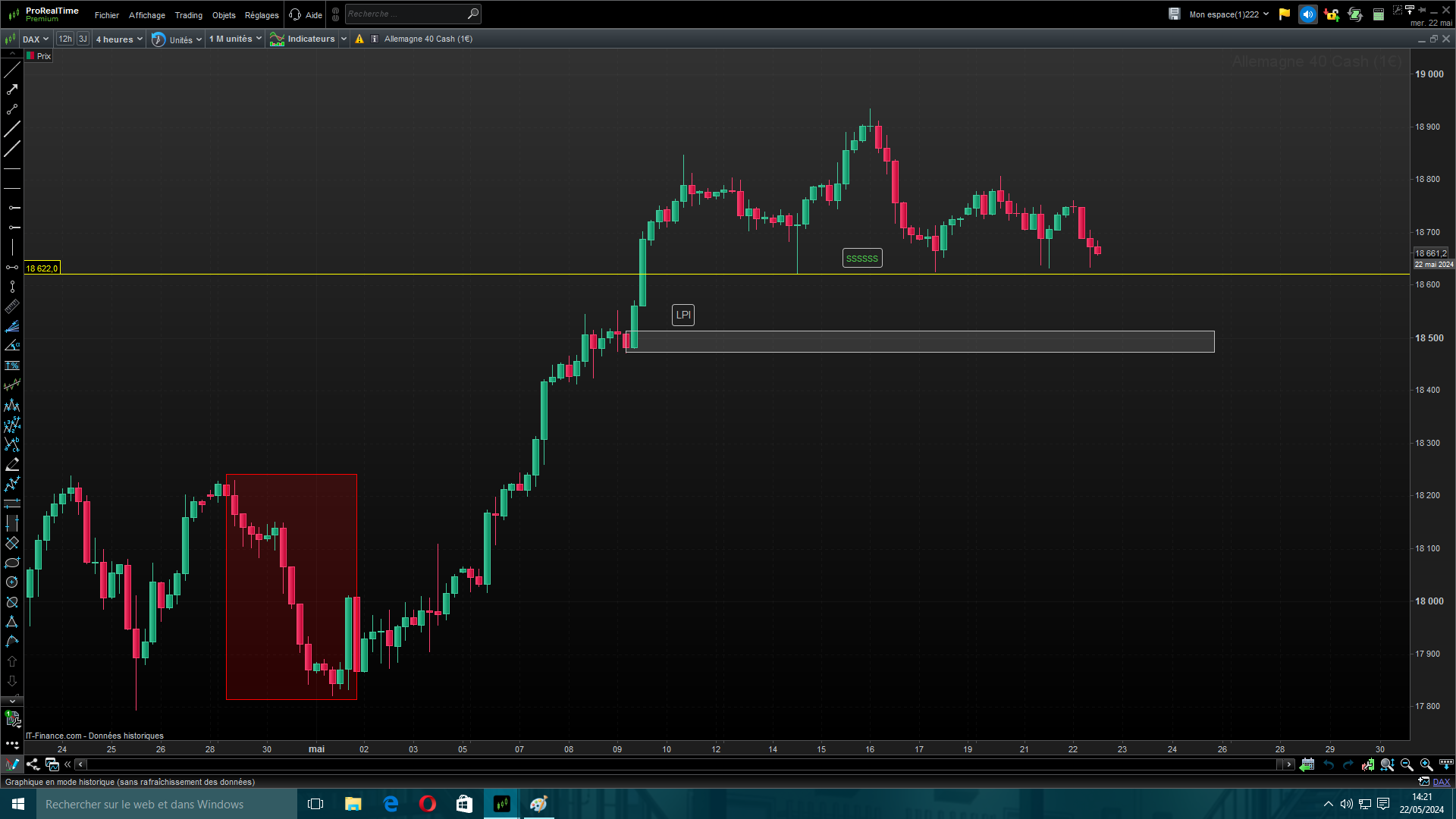
Task: Select the Fibonacci percentage tool
Action: [x=11, y=366]
